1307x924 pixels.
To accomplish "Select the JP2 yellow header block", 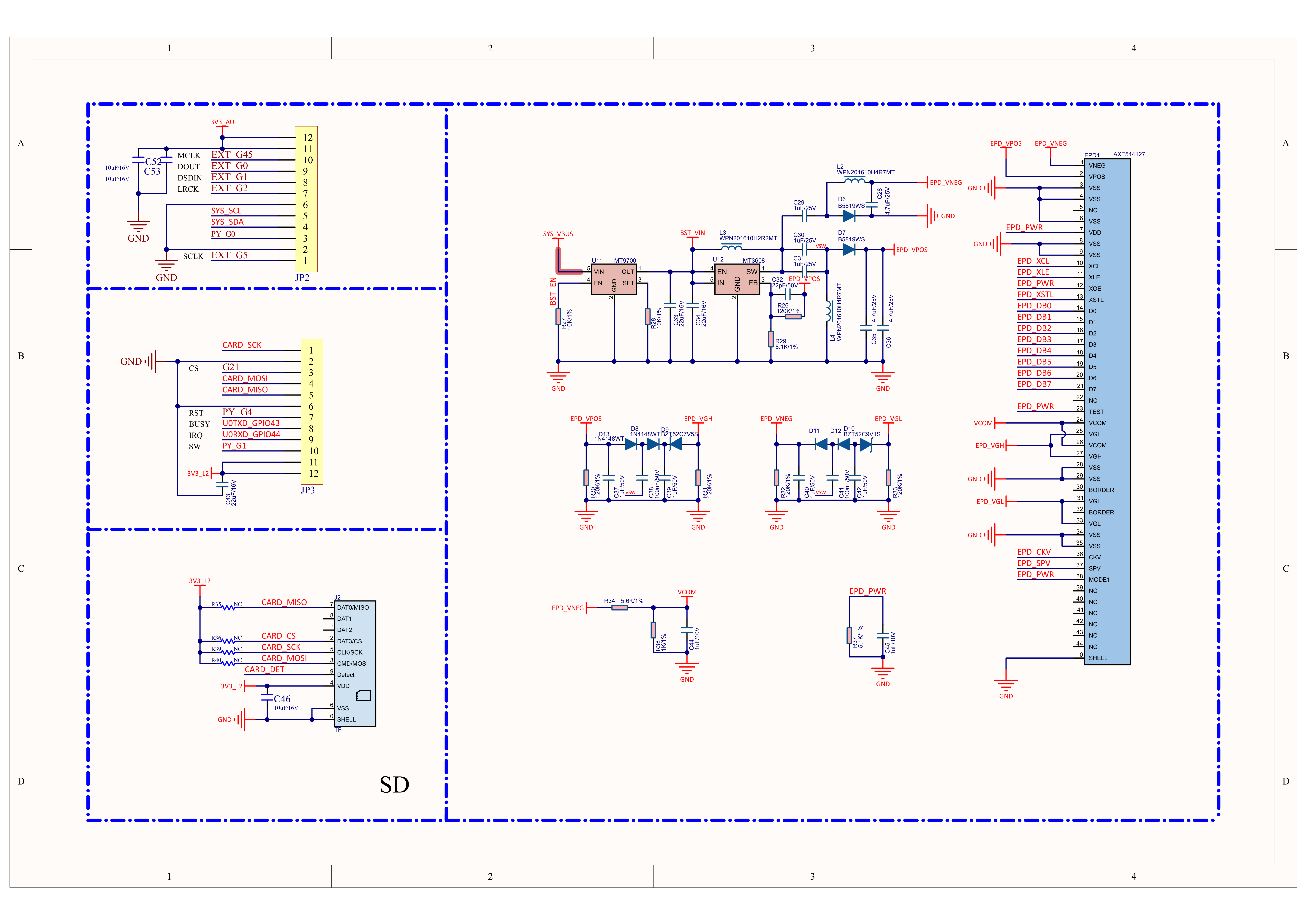I will [306, 199].
